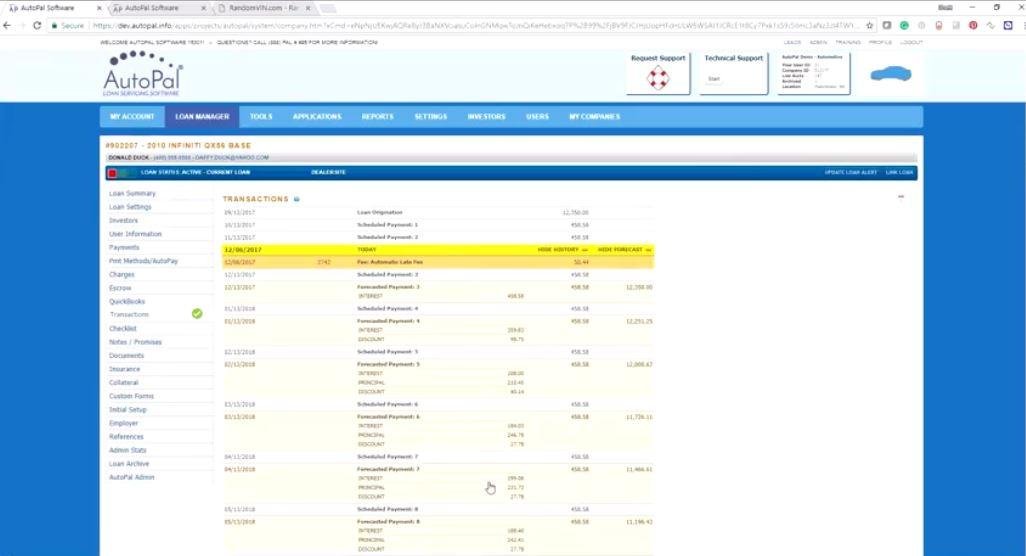
Task: Click the gray square extension icon beside the star
Action: point(887,26)
